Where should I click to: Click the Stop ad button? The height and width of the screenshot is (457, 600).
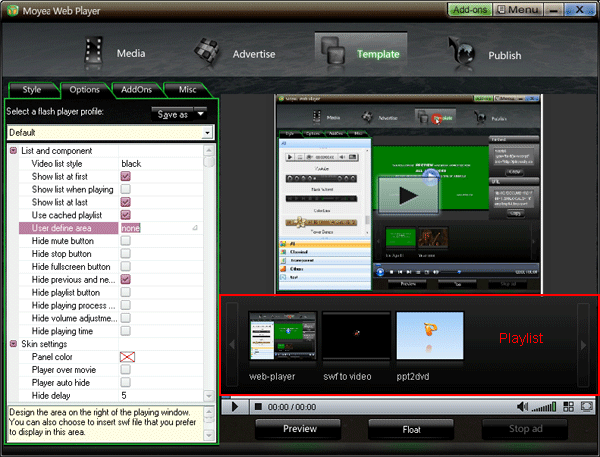point(525,429)
